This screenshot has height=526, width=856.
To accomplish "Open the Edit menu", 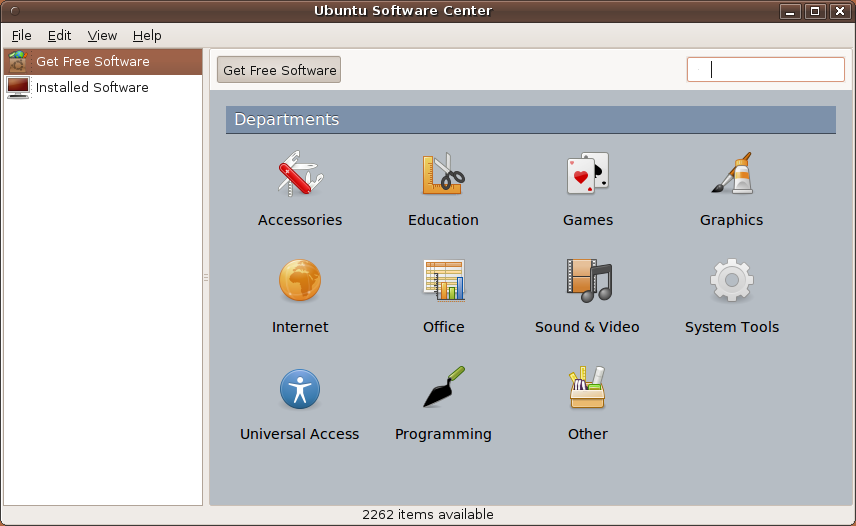I will (59, 35).
